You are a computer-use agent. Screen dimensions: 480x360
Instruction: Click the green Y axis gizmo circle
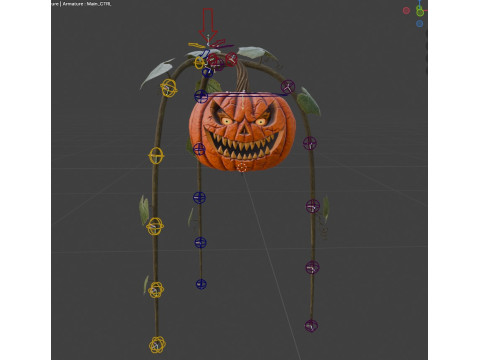(x=420, y=13)
